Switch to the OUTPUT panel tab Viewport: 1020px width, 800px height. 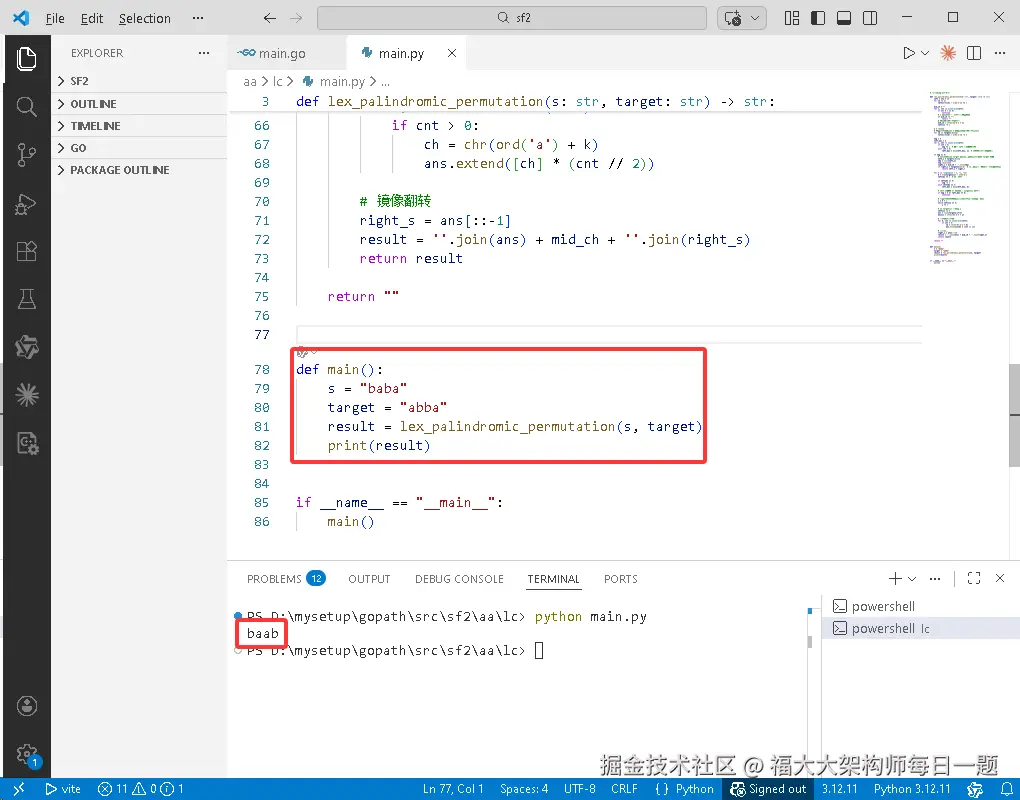[369, 579]
